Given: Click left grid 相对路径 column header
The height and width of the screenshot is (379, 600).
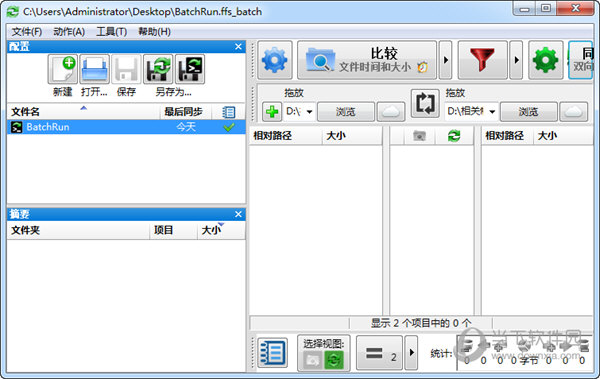Looking at the screenshot, I should 285,136.
